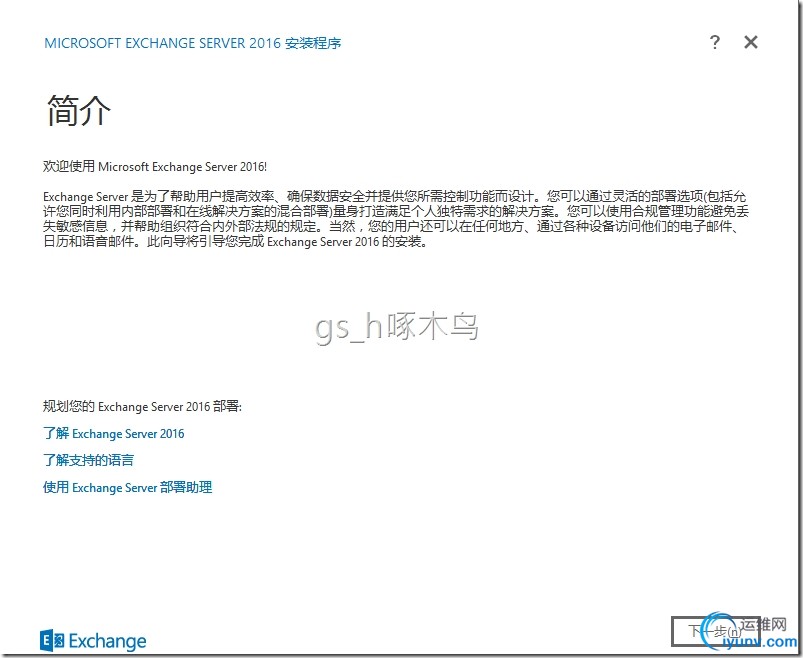Open 使用 Exchange Server 部署助理 link
Screen dimensions: 803x658
[x=128, y=487]
